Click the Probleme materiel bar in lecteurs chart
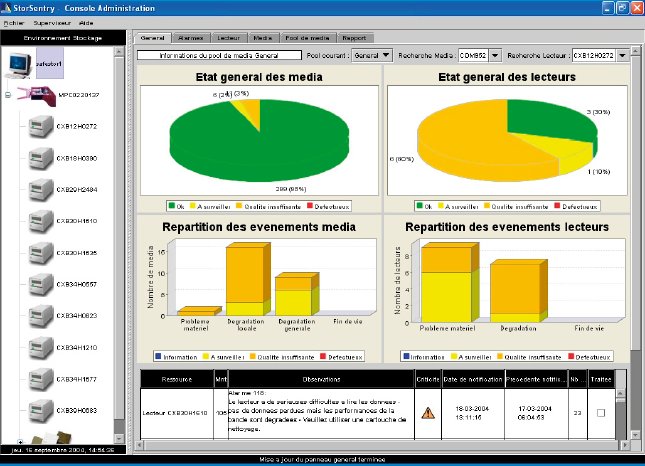This screenshot has height=466, width=645. (x=448, y=283)
